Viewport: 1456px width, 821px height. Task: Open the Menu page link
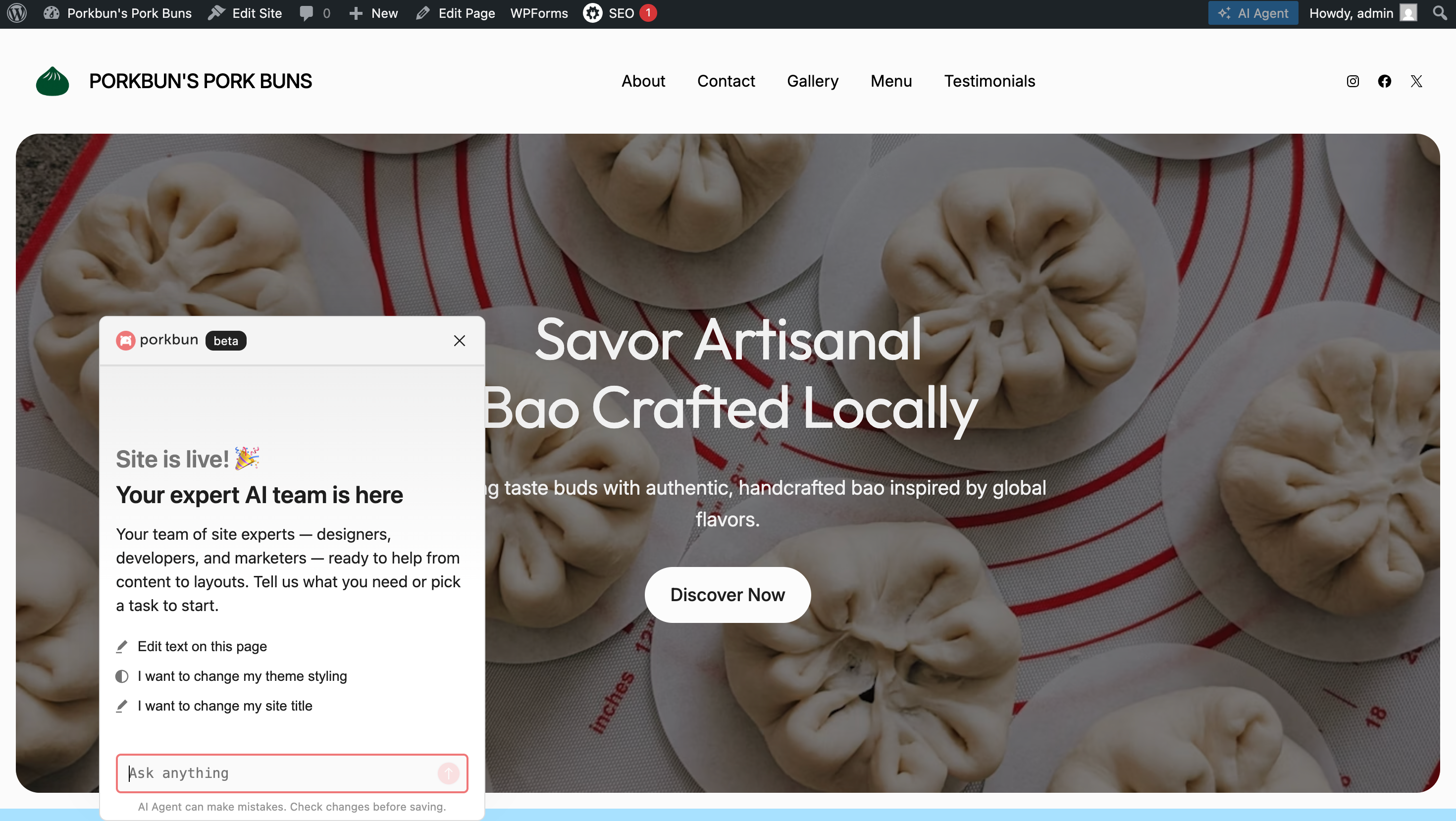[891, 81]
